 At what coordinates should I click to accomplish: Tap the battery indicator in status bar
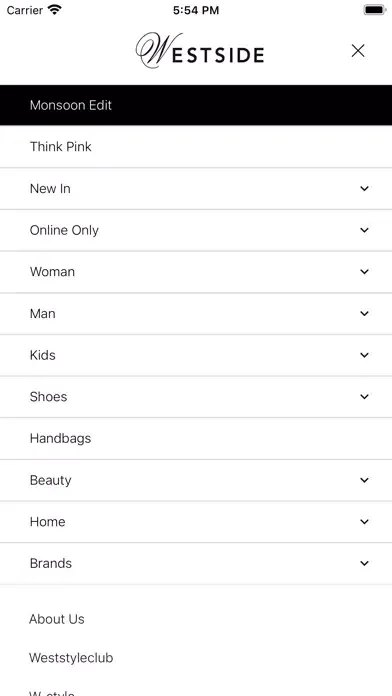[x=375, y=10]
